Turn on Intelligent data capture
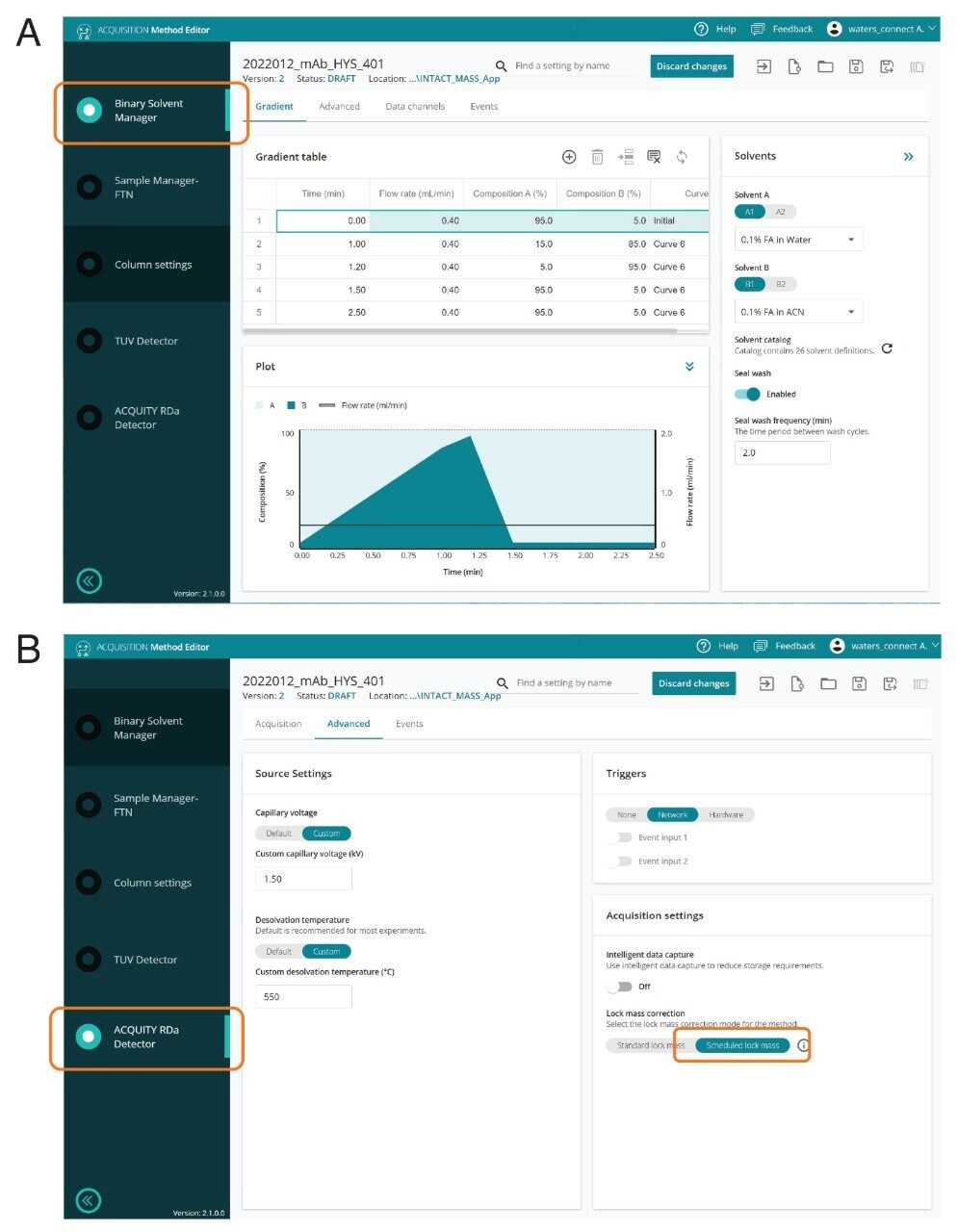 click(x=621, y=987)
